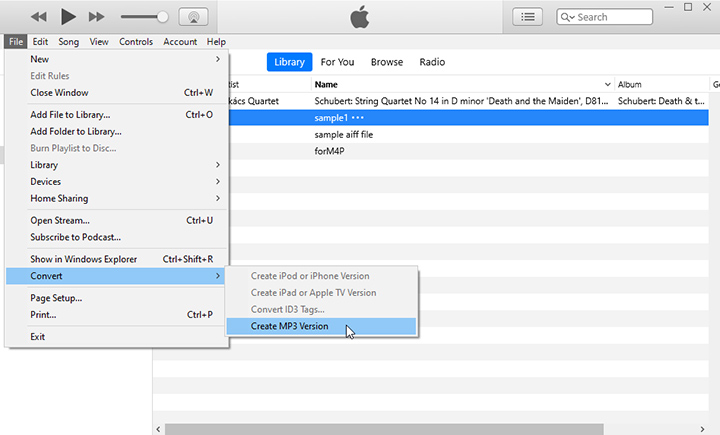Open the search magnifier options dropdown
720x435 pixels.
568,17
